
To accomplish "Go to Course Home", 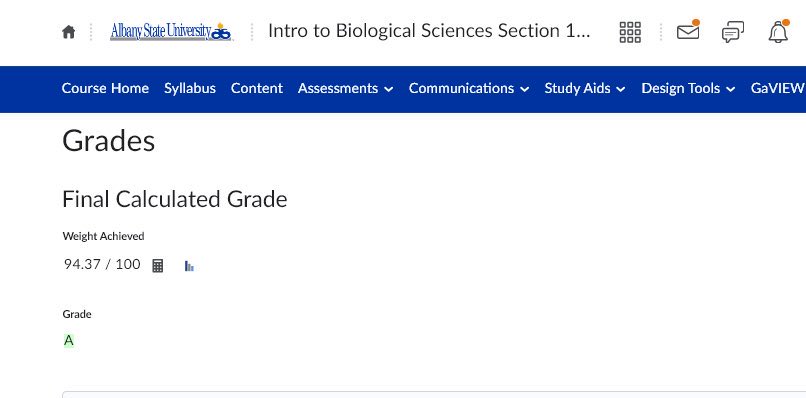I will pyautogui.click(x=105, y=88).
